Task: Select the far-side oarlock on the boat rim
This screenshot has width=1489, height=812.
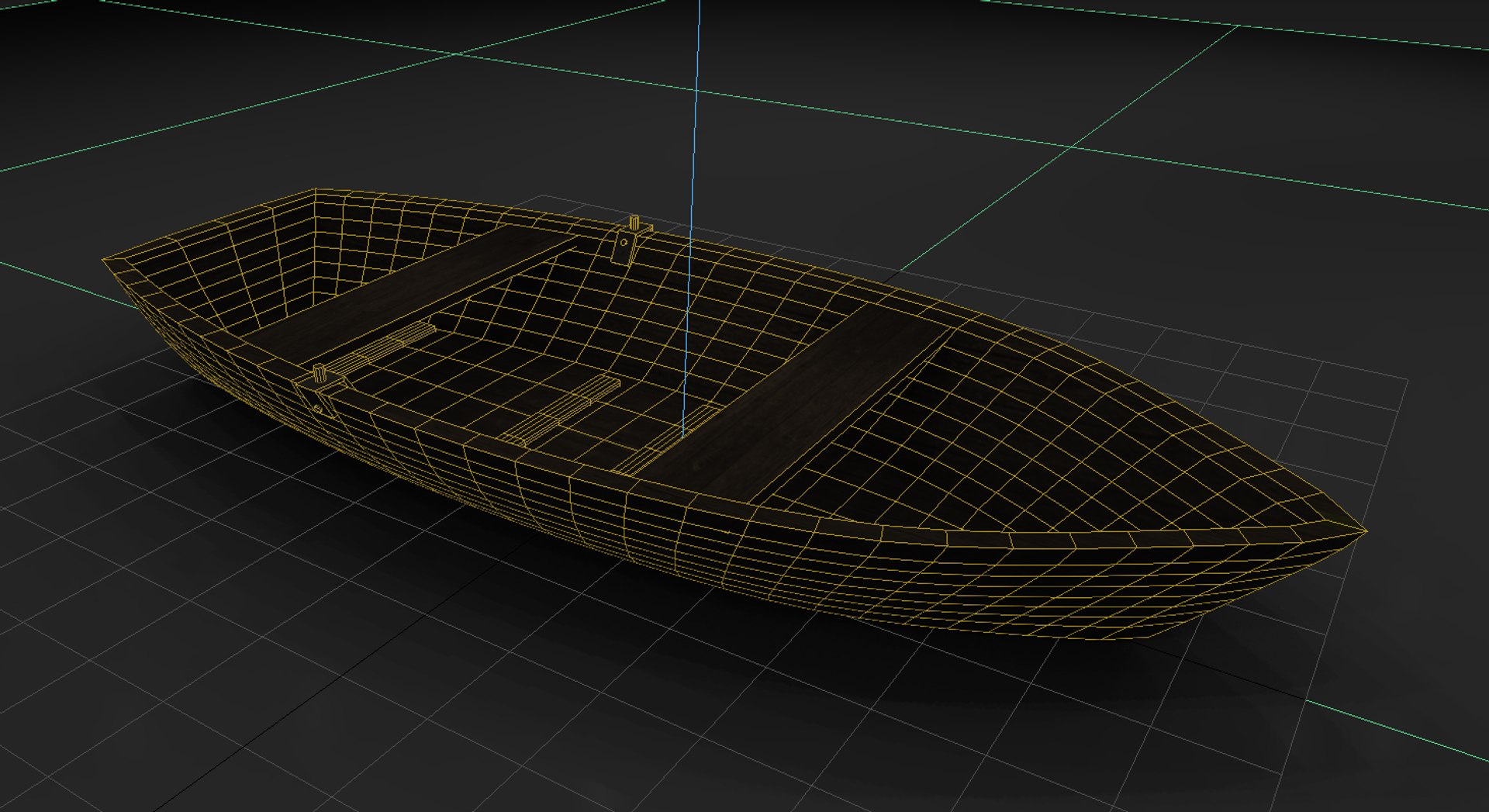Action: point(630,240)
